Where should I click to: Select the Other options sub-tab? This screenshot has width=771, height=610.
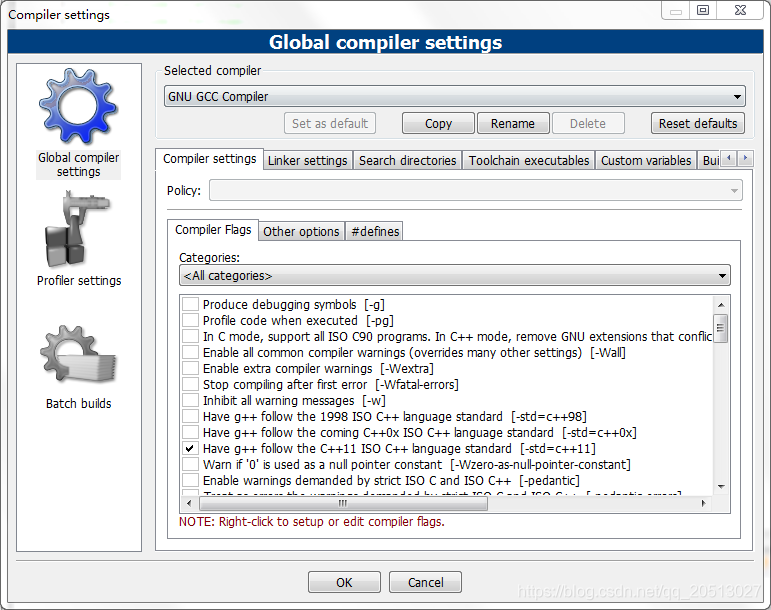coord(301,232)
